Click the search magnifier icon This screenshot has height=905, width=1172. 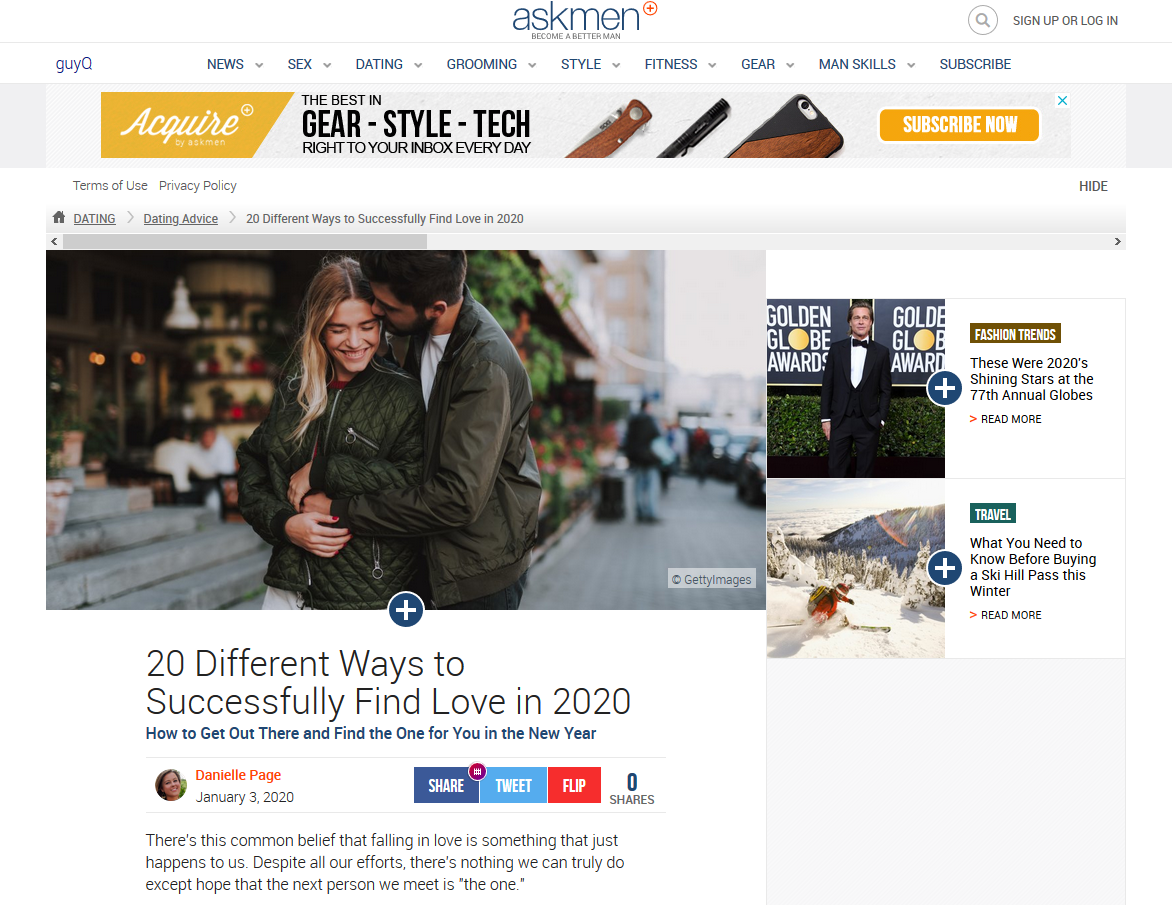click(x=982, y=20)
